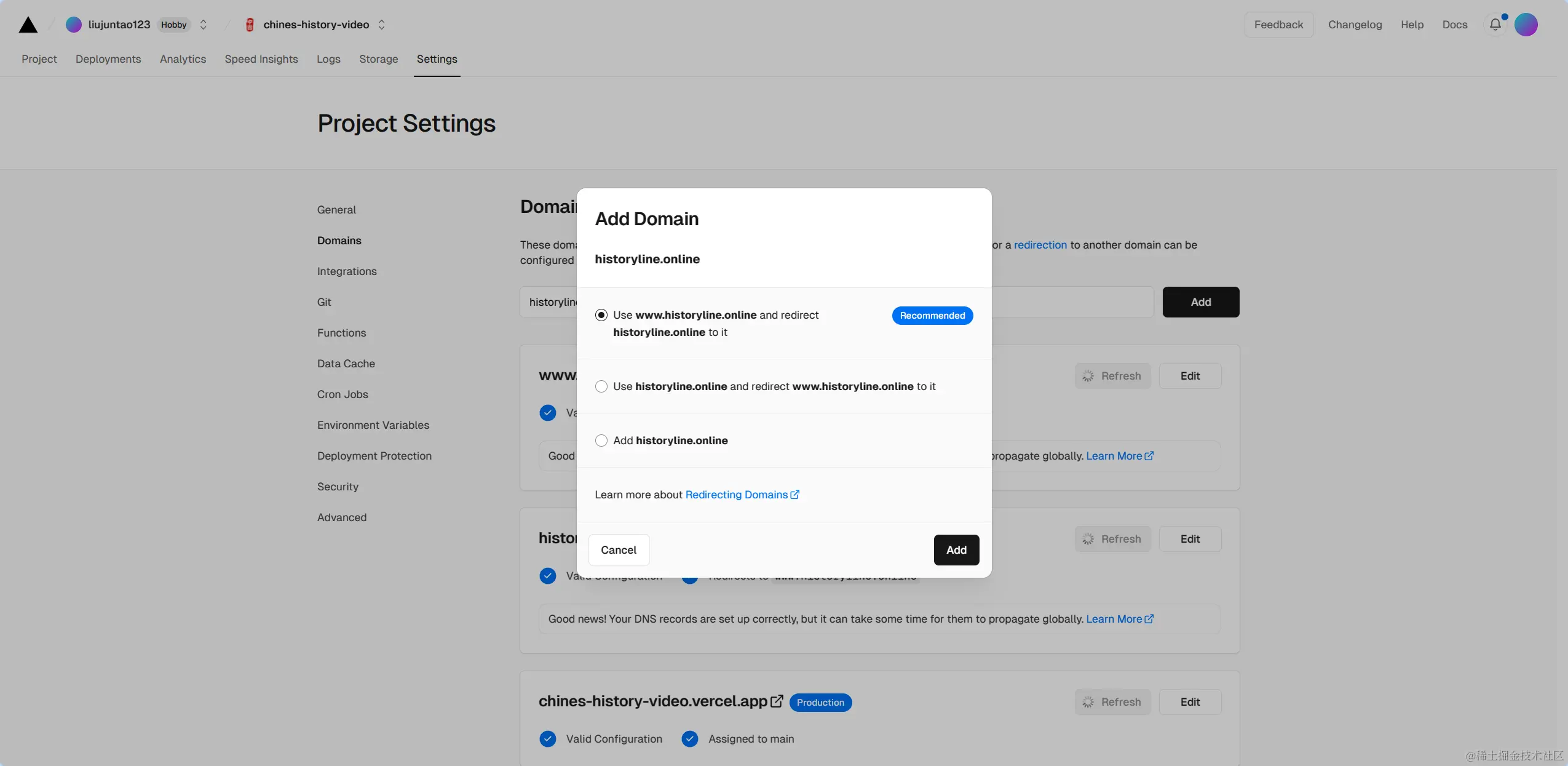Click the liujuntao123 team avatar icon

[74, 25]
